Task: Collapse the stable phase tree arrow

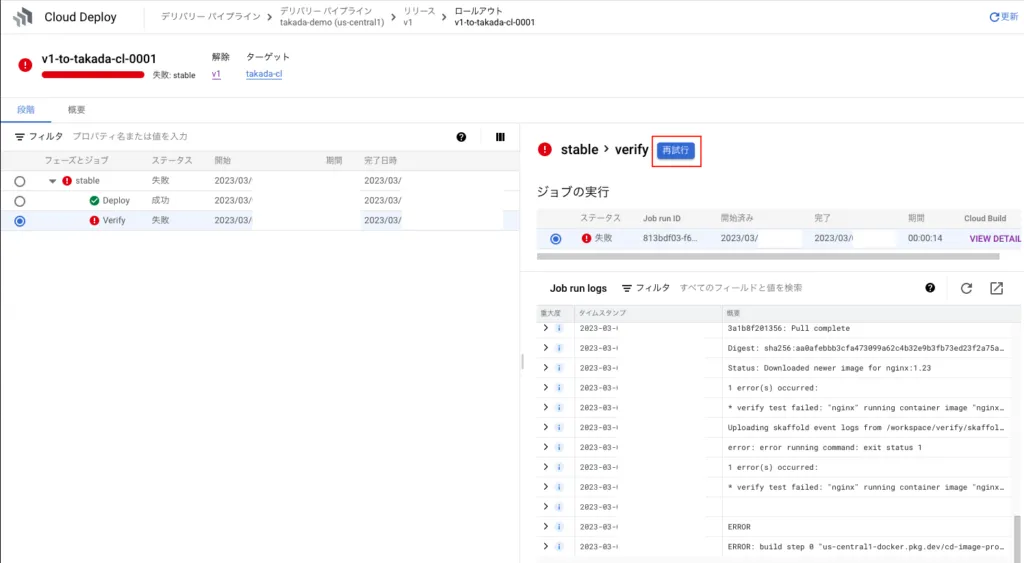Action: coord(52,181)
